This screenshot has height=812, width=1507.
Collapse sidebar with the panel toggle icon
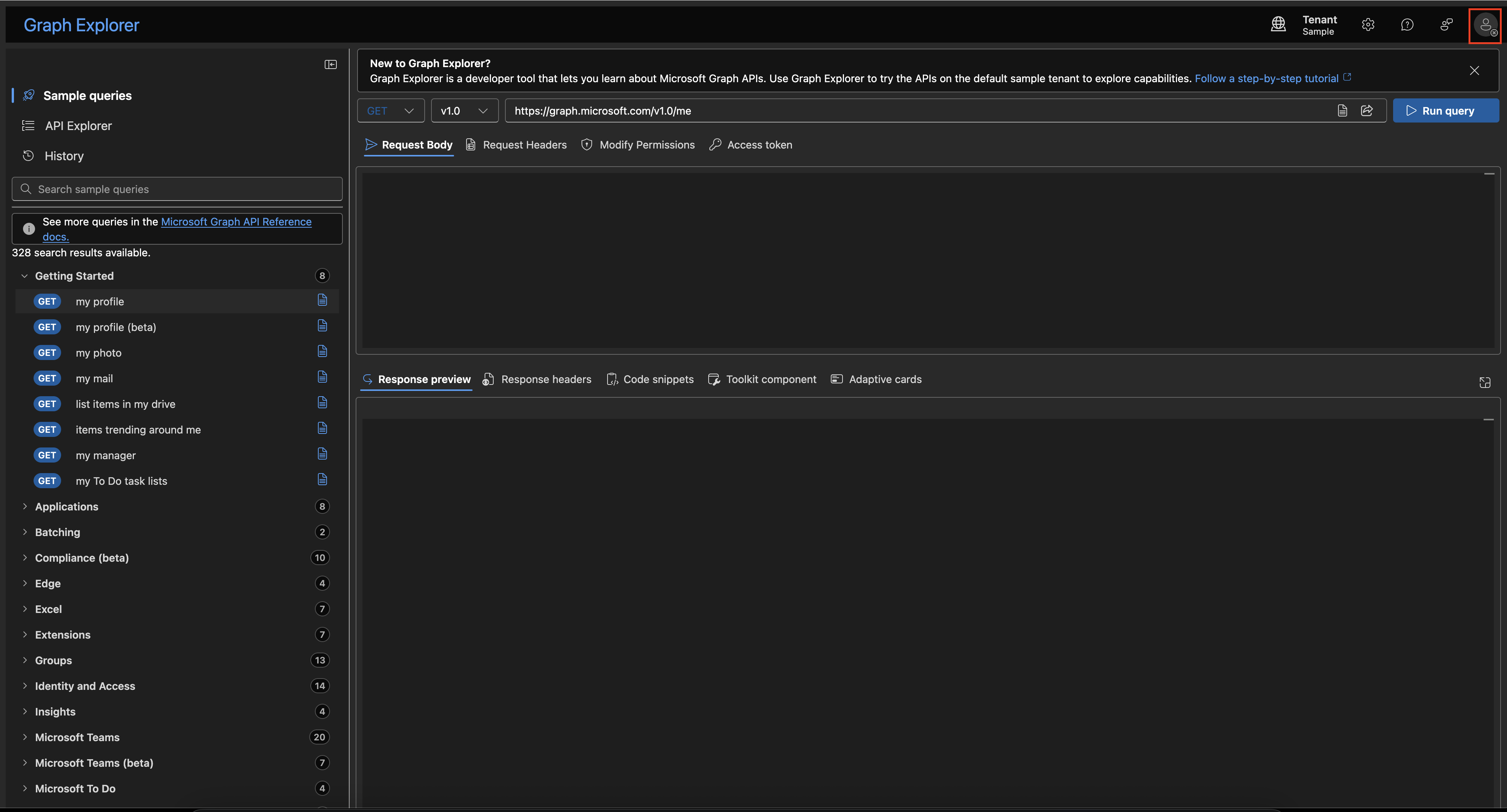click(x=330, y=64)
